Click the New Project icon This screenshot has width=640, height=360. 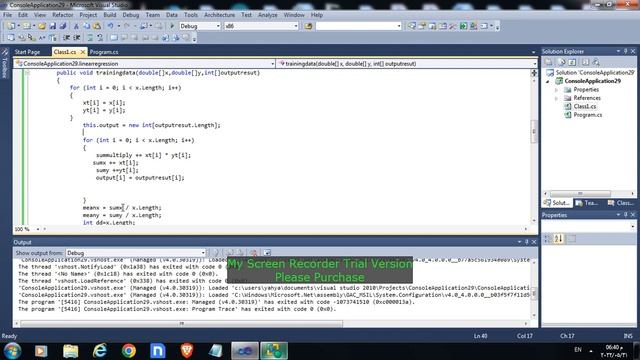pos(11,26)
